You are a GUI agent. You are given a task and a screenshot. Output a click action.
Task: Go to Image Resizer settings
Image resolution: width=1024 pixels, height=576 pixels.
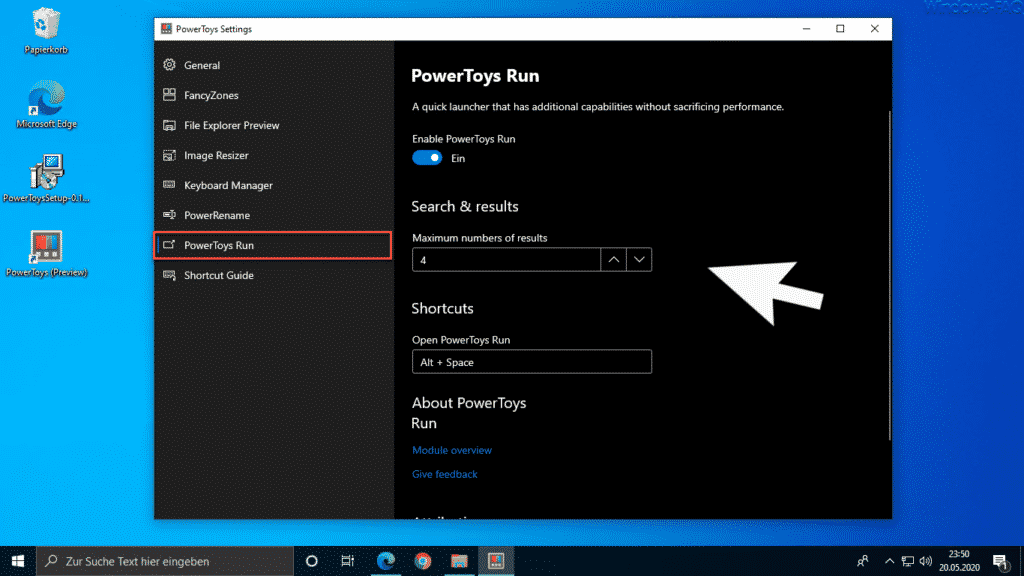tap(274, 155)
